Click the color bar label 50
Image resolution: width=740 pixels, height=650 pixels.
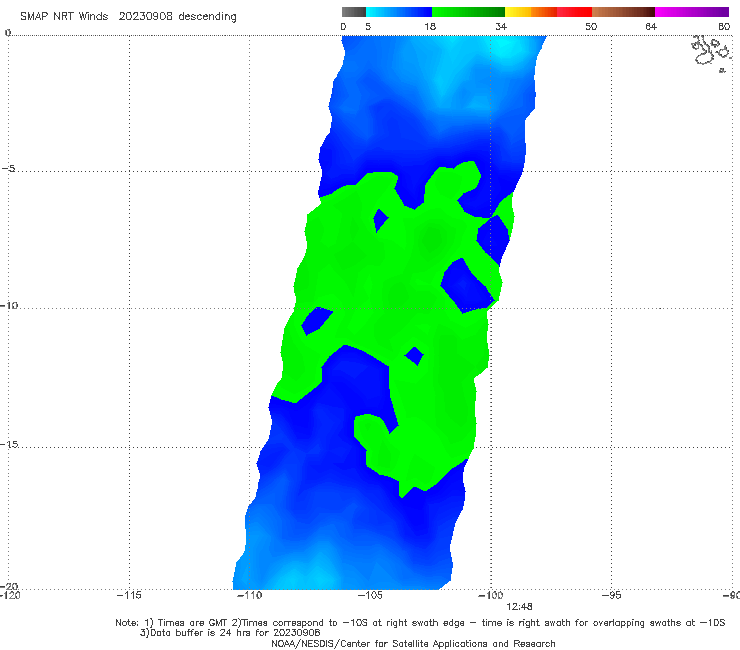(591, 26)
